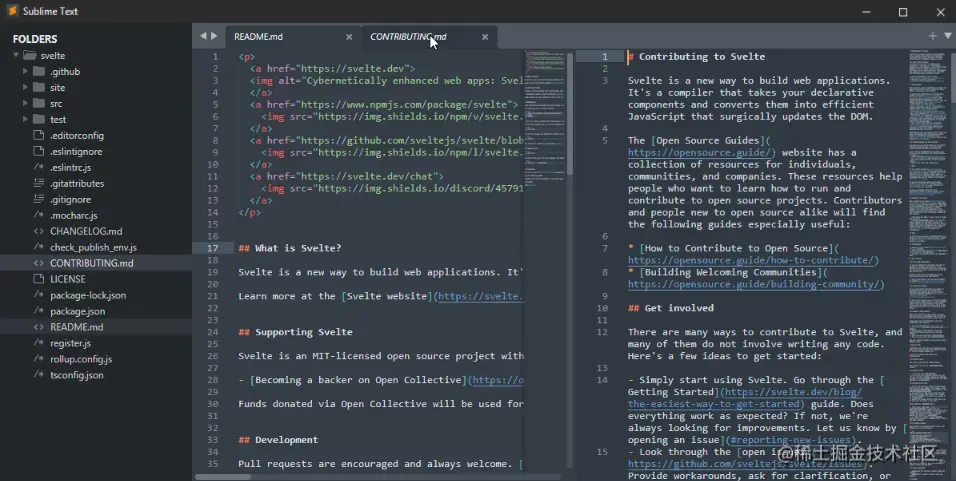Expand the .github folder
The width and height of the screenshot is (956, 481).
point(25,71)
